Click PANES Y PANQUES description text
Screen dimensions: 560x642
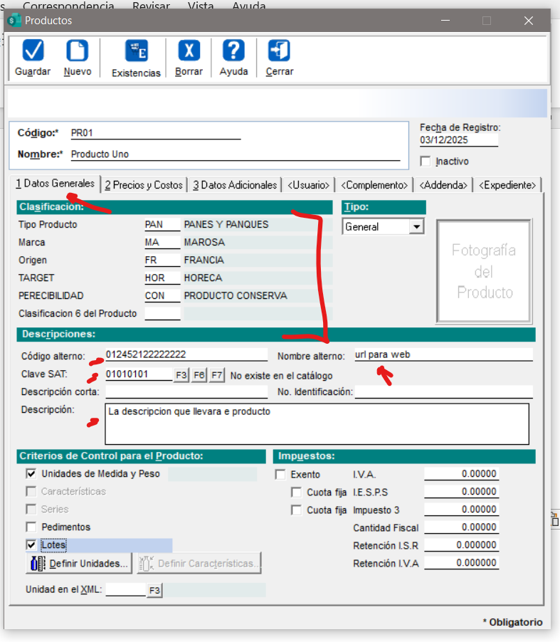226,224
